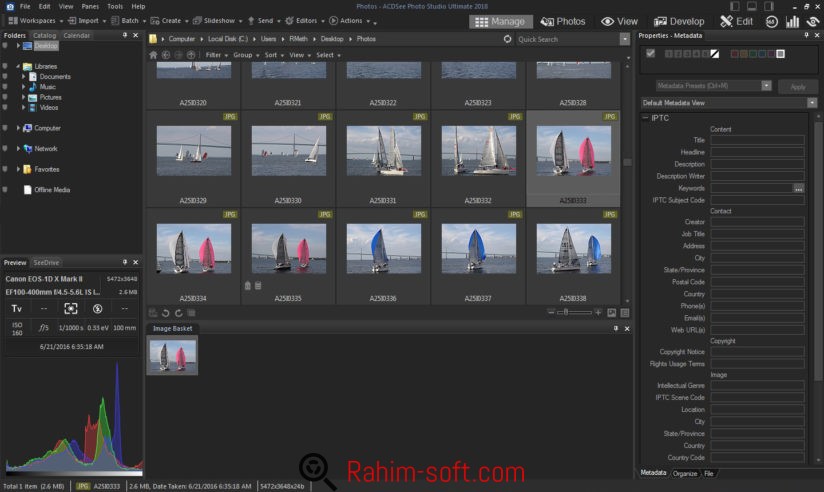Open the Filter options in toolbar

click(x=214, y=55)
